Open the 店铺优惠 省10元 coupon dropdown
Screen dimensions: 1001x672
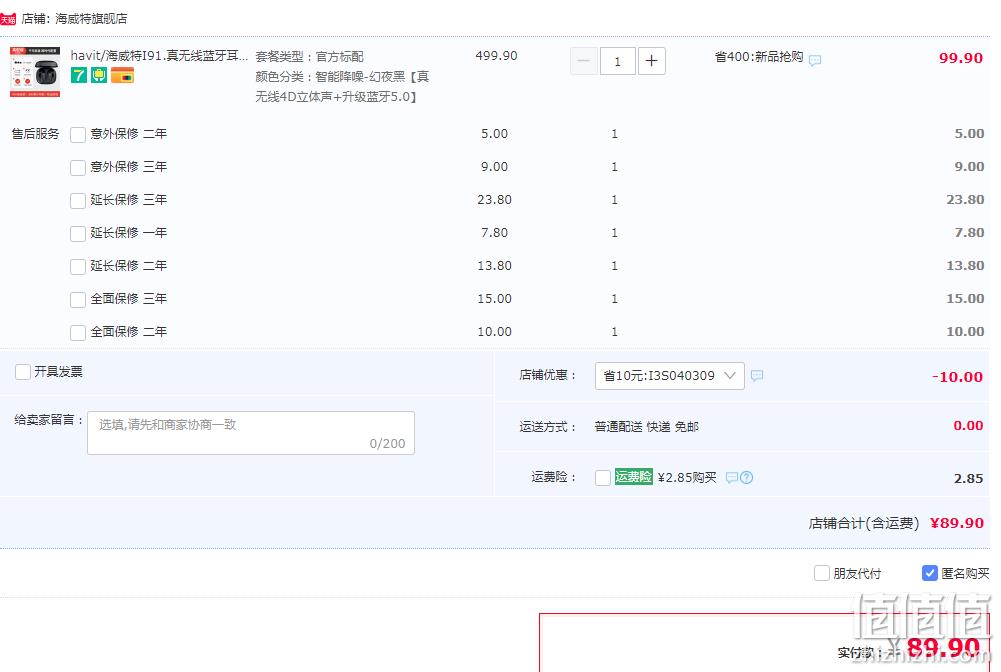pyautogui.click(x=669, y=376)
